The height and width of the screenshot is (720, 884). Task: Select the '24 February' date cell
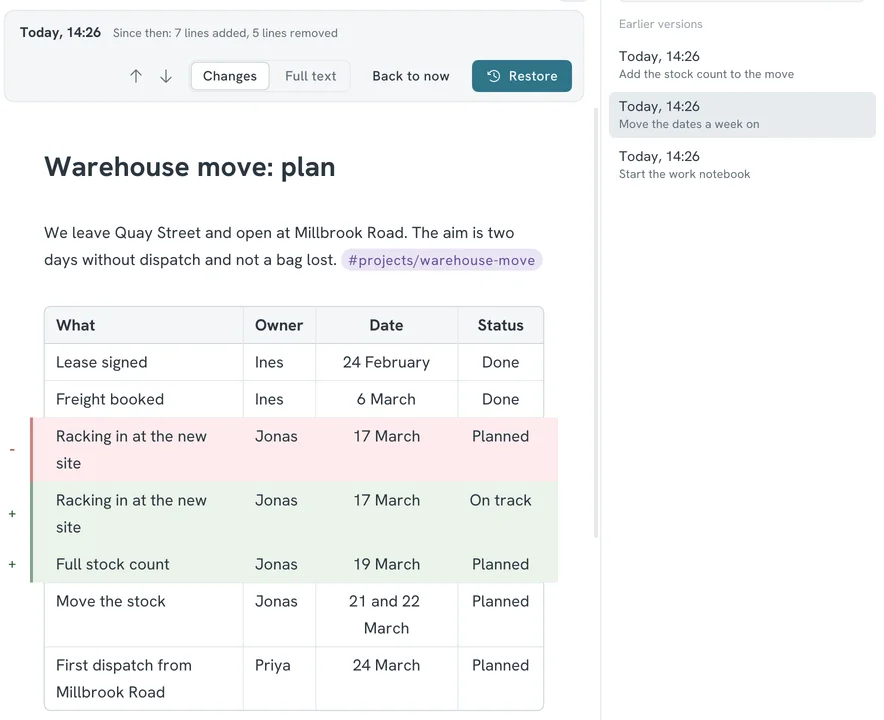[386, 362]
